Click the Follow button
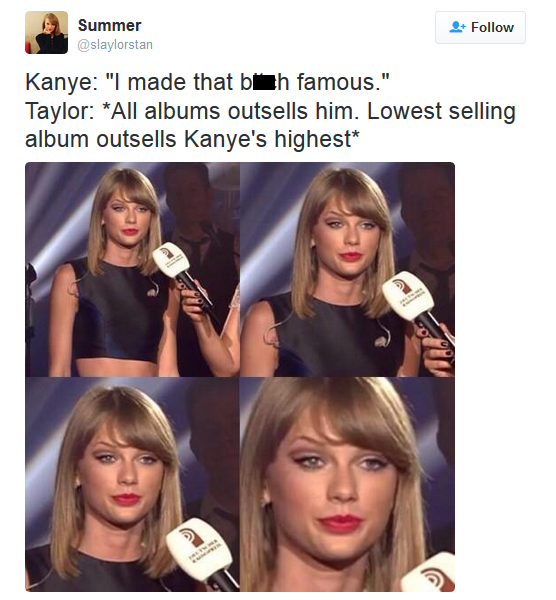This screenshot has width=556, height=600. click(x=480, y=27)
